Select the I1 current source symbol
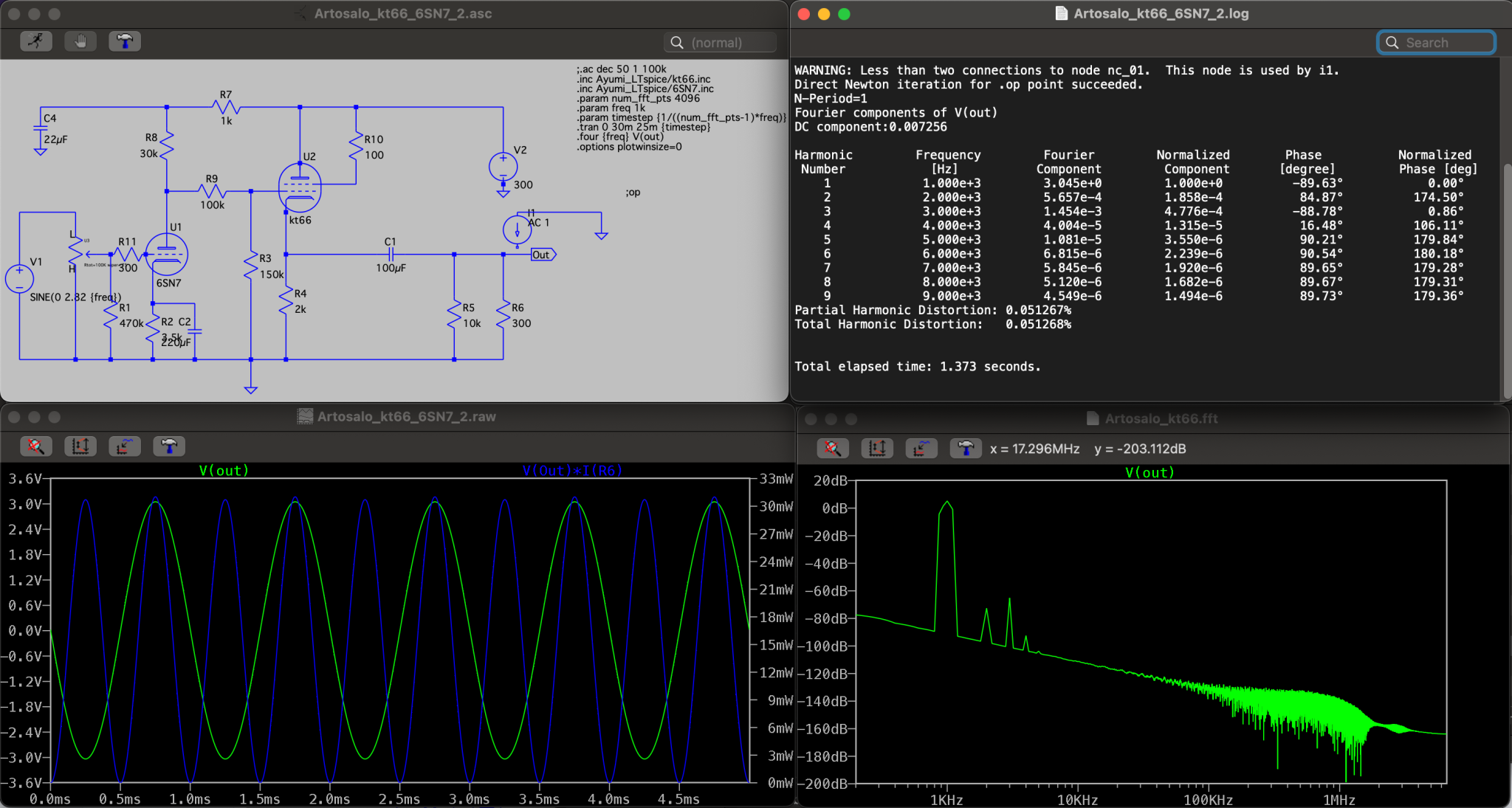Image resolution: width=1512 pixels, height=808 pixels. (517, 229)
